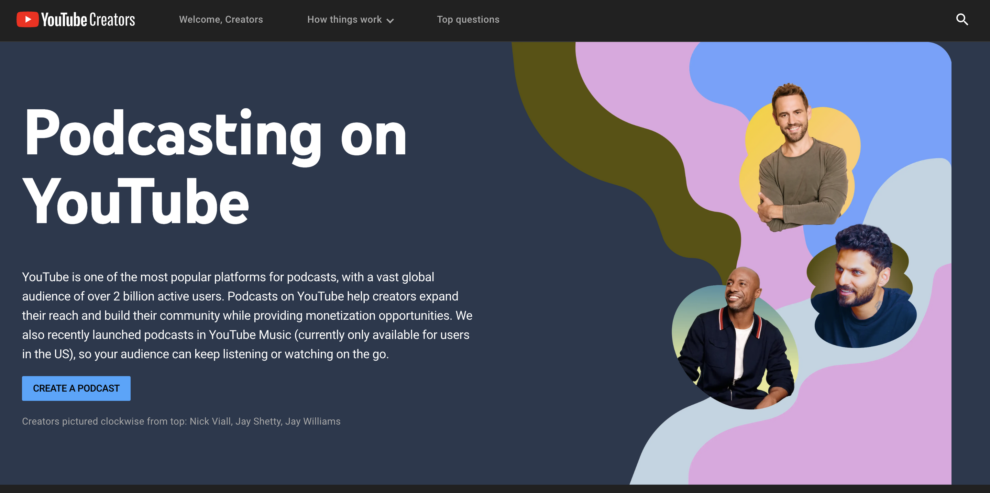Click Jay Williams' portrait at bottom
This screenshot has height=493, width=990.
point(735,338)
